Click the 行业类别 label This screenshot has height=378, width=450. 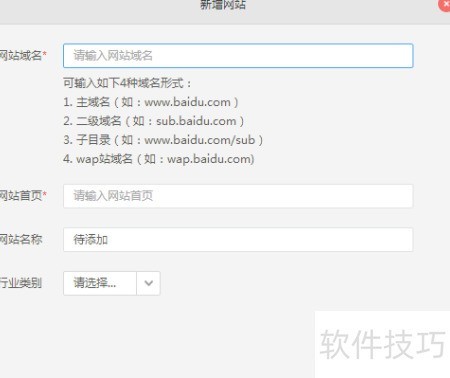21,283
